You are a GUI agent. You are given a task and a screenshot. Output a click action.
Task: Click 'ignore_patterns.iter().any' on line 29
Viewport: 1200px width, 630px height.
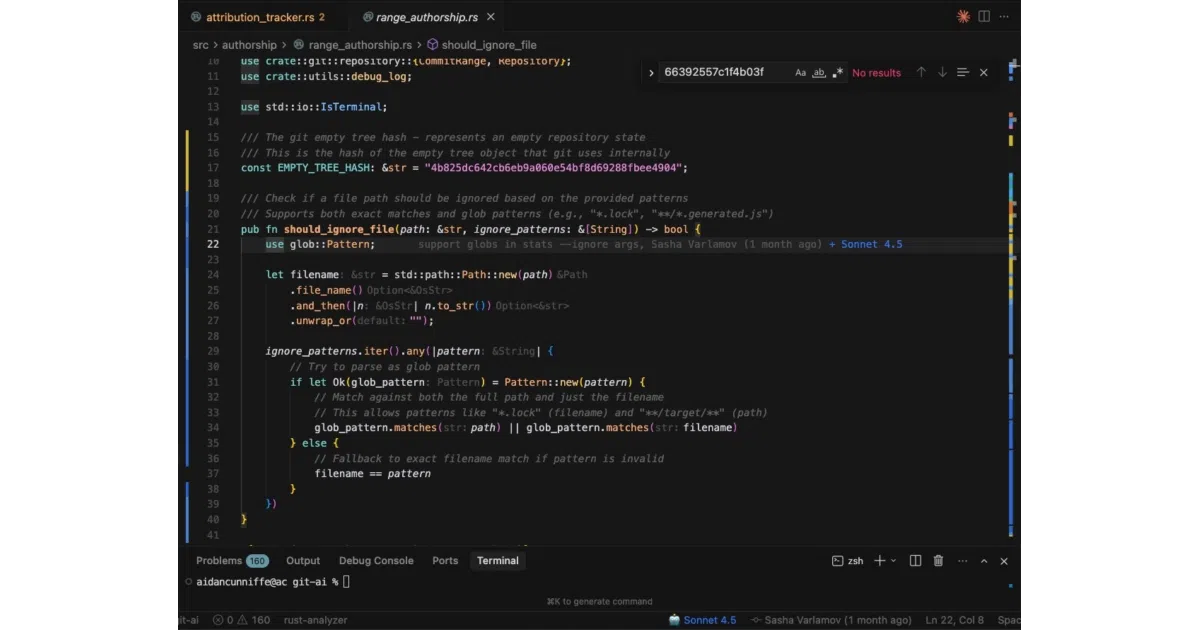click(x=345, y=351)
